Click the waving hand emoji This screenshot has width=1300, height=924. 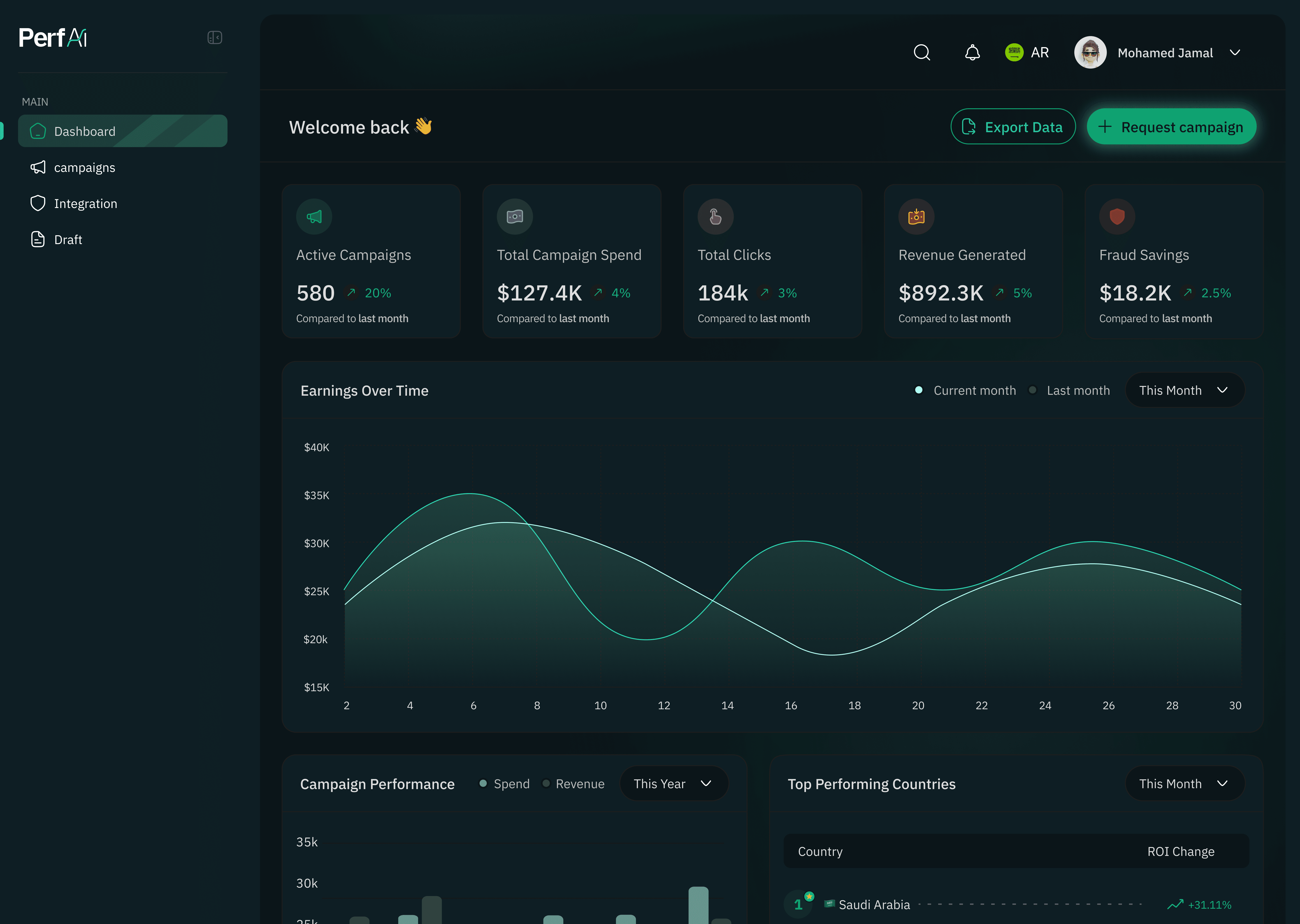[423, 126]
